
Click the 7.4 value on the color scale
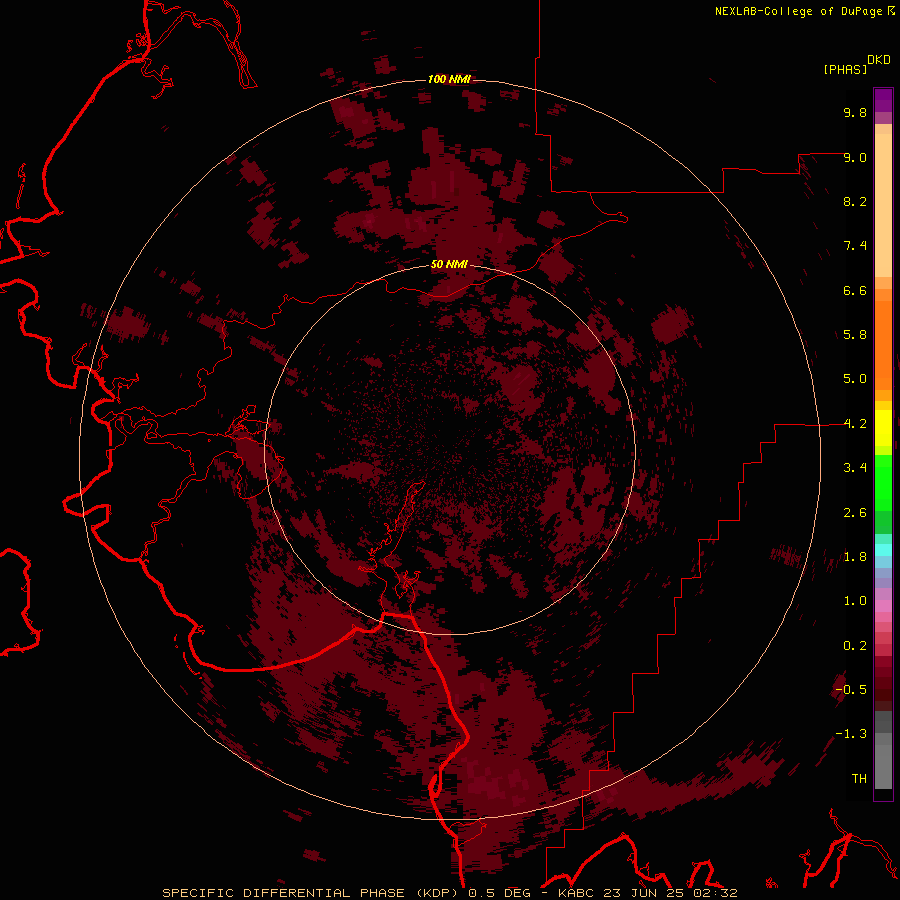(x=855, y=246)
